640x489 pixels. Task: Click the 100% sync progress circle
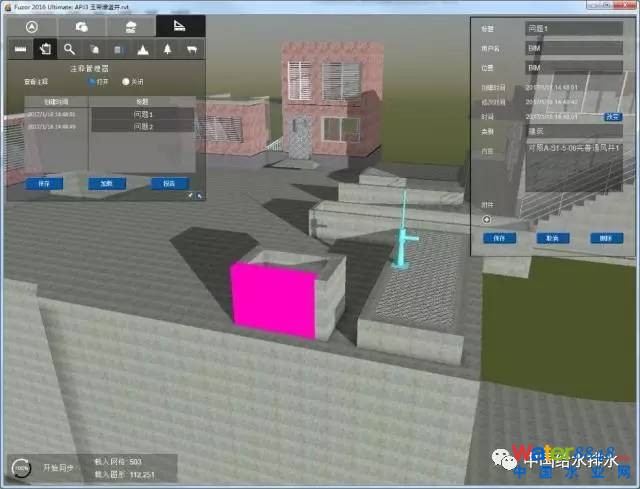point(20,468)
